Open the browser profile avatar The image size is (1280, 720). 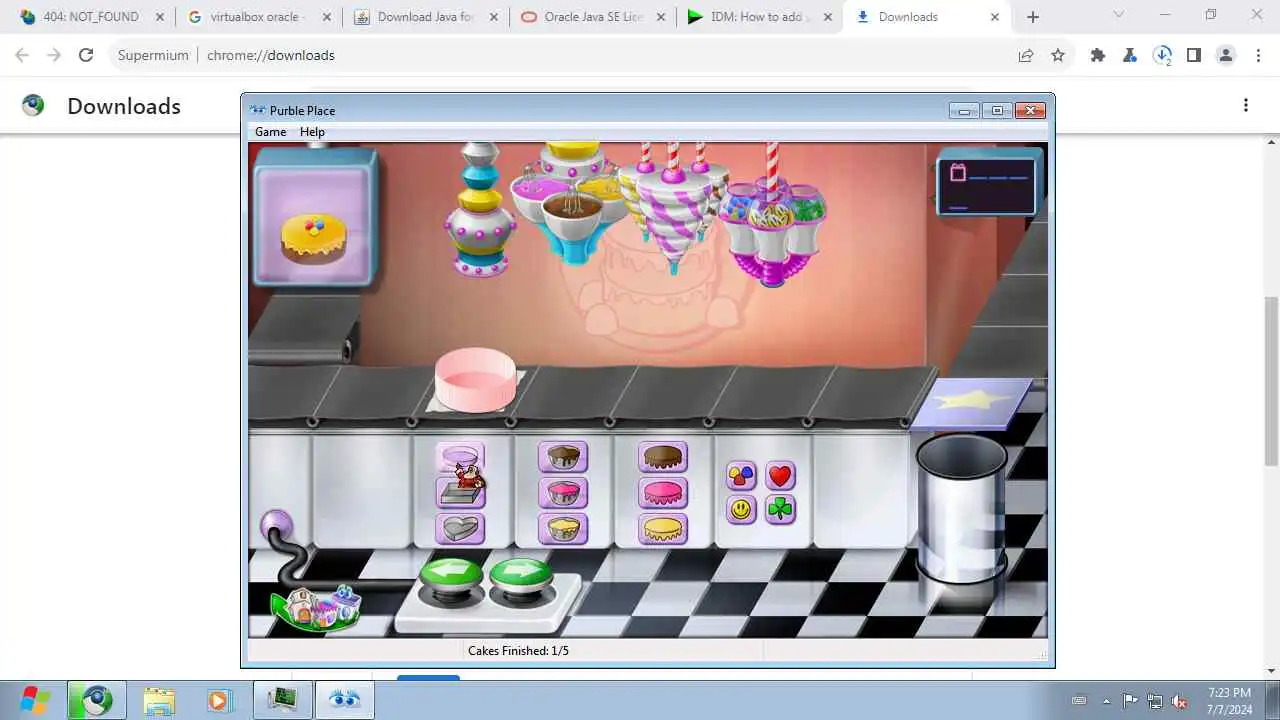tap(1226, 55)
